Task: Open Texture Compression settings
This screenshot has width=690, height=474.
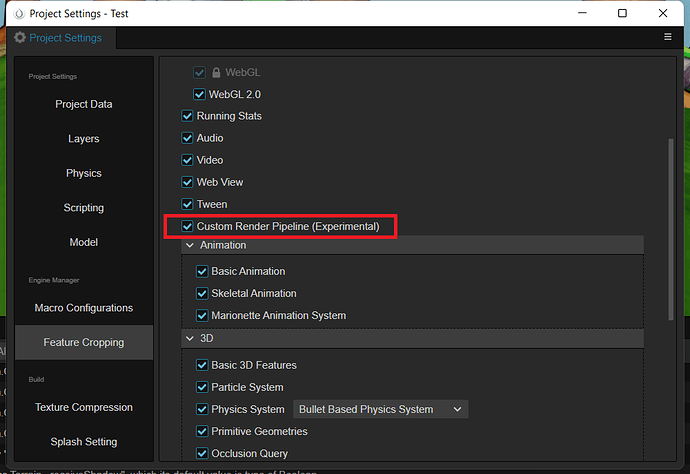Action: click(x=84, y=407)
